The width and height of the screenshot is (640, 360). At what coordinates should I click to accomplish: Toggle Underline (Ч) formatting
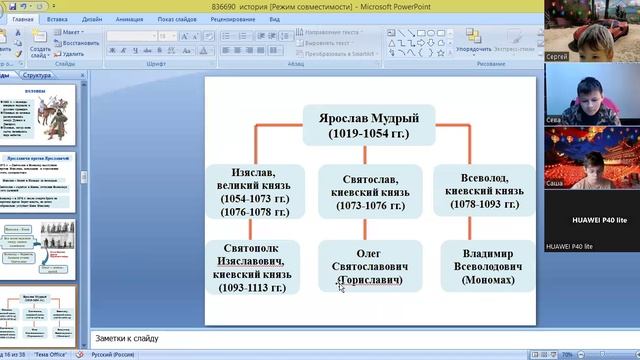(x=136, y=51)
